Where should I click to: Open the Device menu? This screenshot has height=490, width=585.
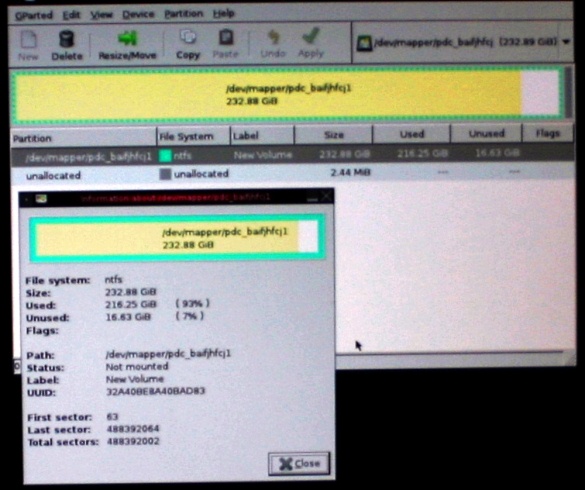138,14
